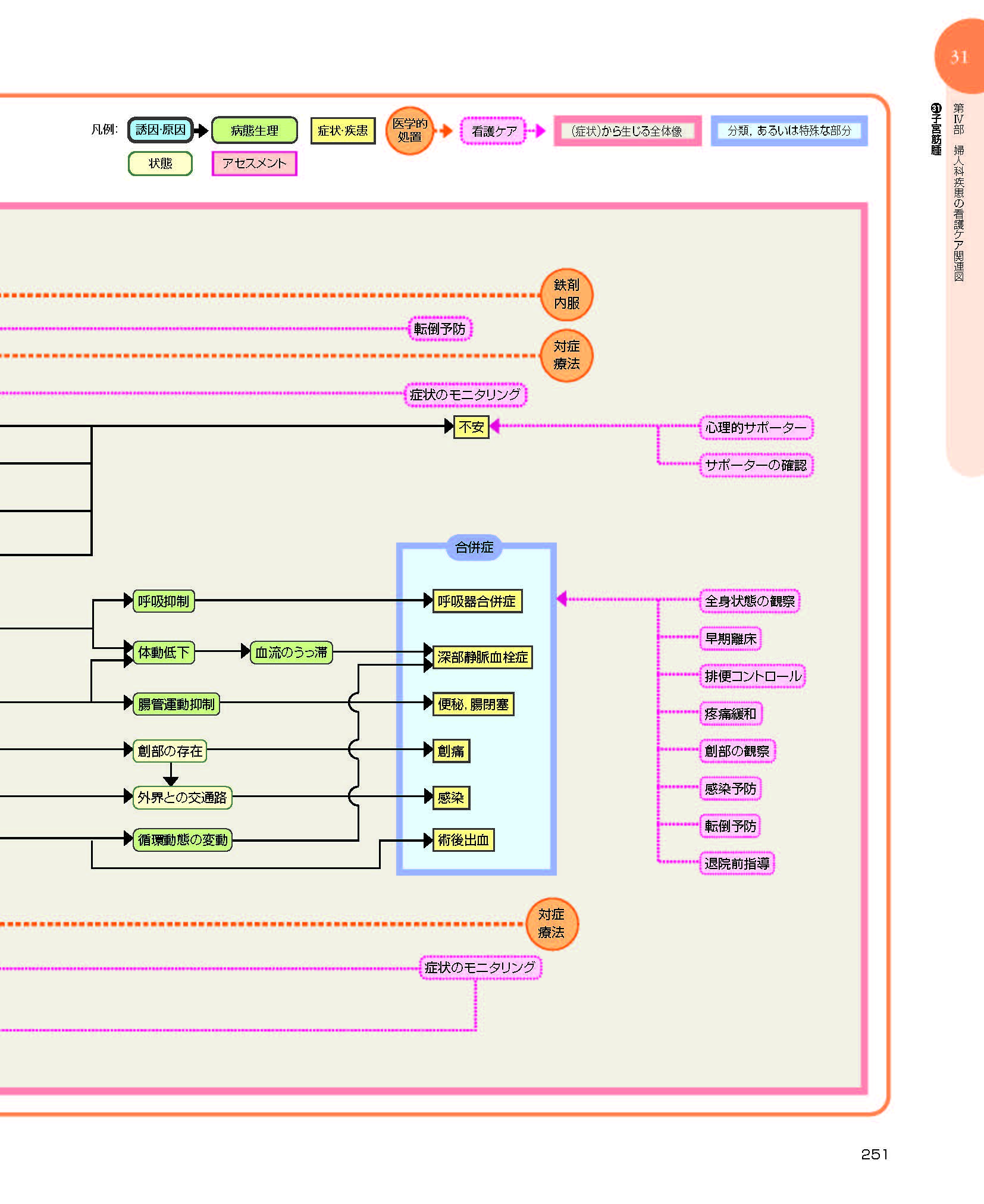The width and height of the screenshot is (984, 1204).
Task: Select the 退院前指導 care item
Action: pyautogui.click(x=737, y=863)
